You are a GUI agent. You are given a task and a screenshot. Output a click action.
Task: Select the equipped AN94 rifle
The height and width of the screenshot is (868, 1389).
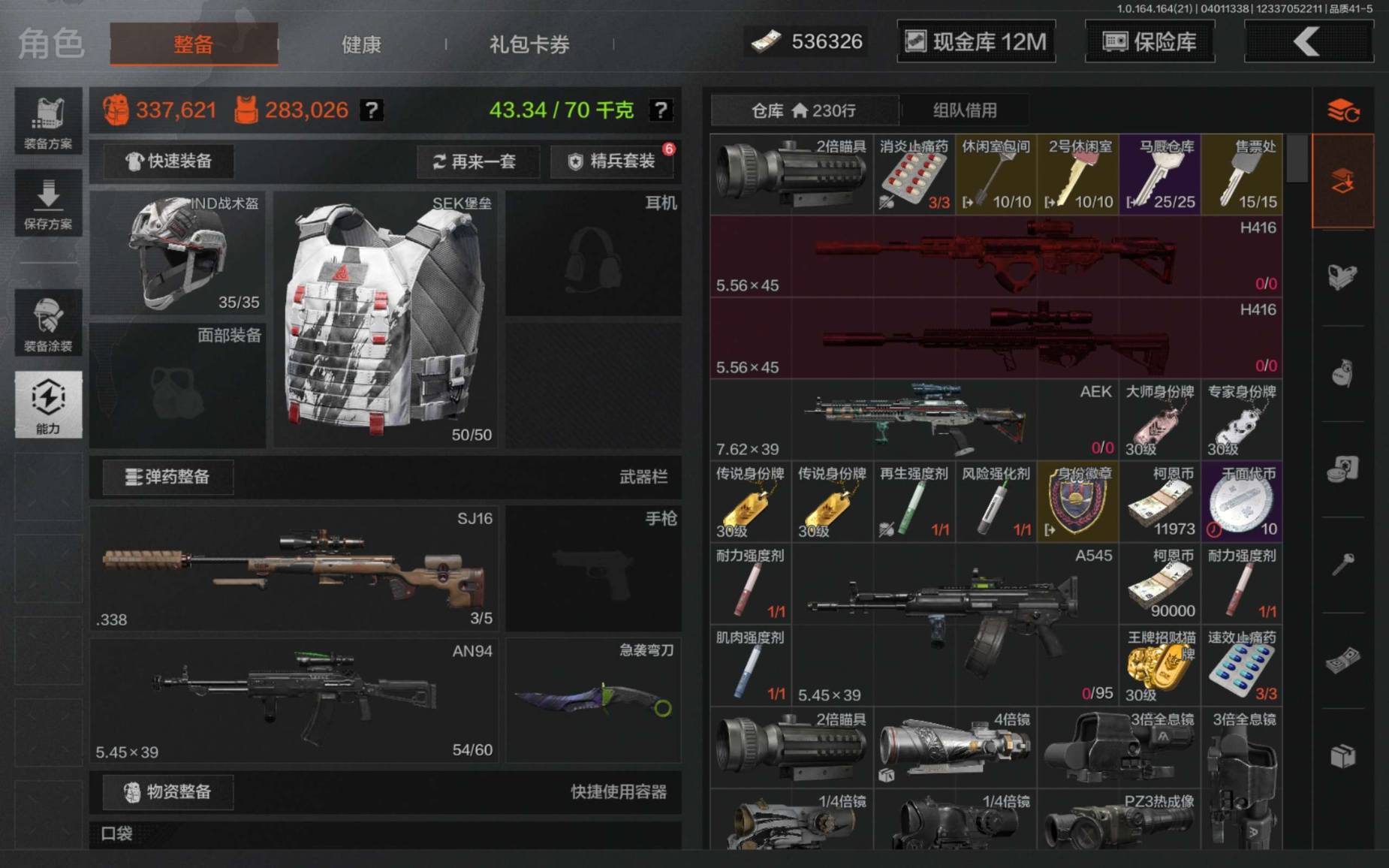[x=294, y=701]
